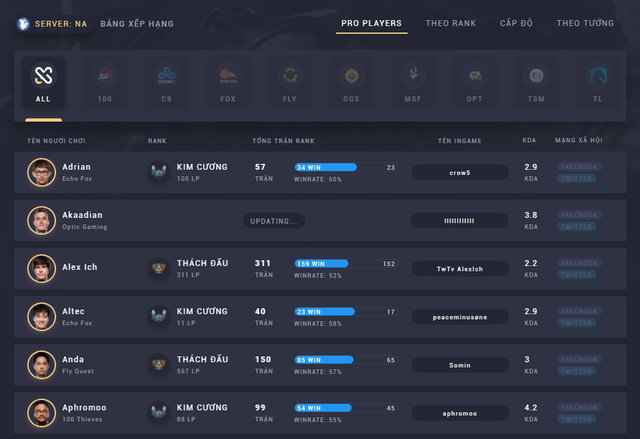This screenshot has height=439, width=640.
Task: Switch to CẤP ĐỘ tab
Action: [x=516, y=23]
